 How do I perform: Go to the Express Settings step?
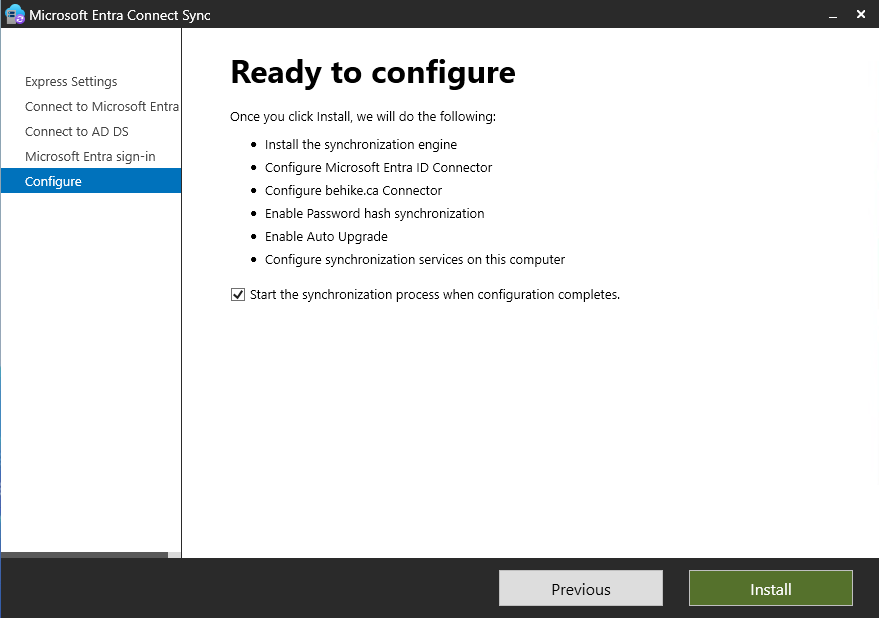(71, 82)
